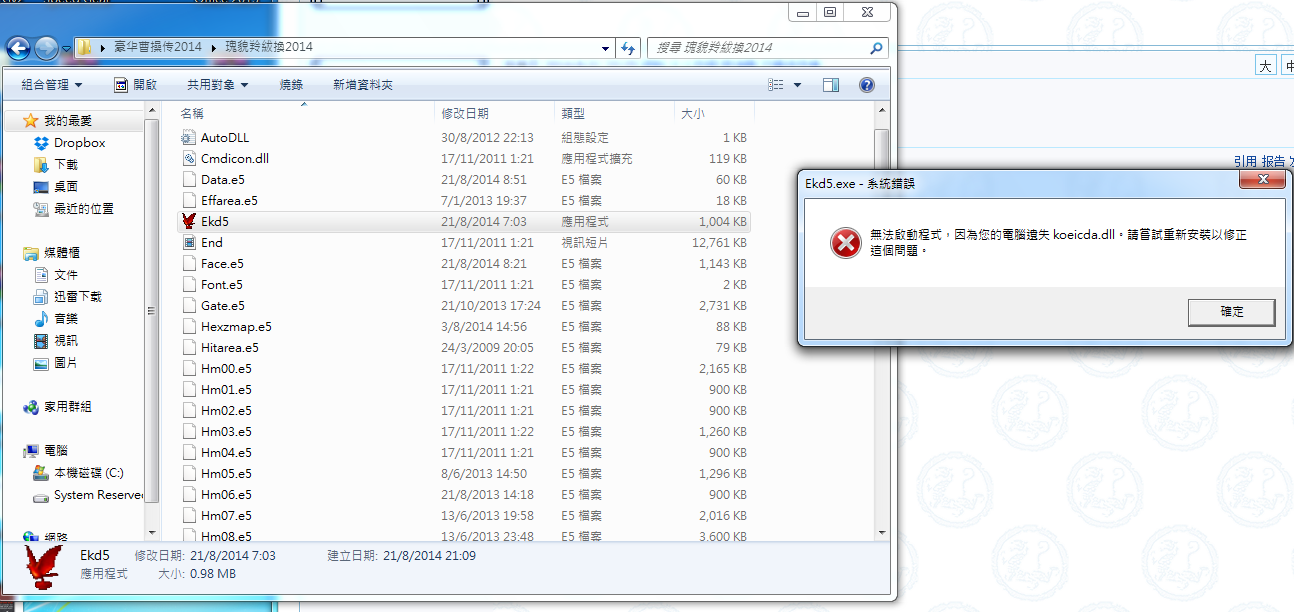Open Dropbox in the favorites sidebar
This screenshot has width=1294, height=612.
coord(79,143)
